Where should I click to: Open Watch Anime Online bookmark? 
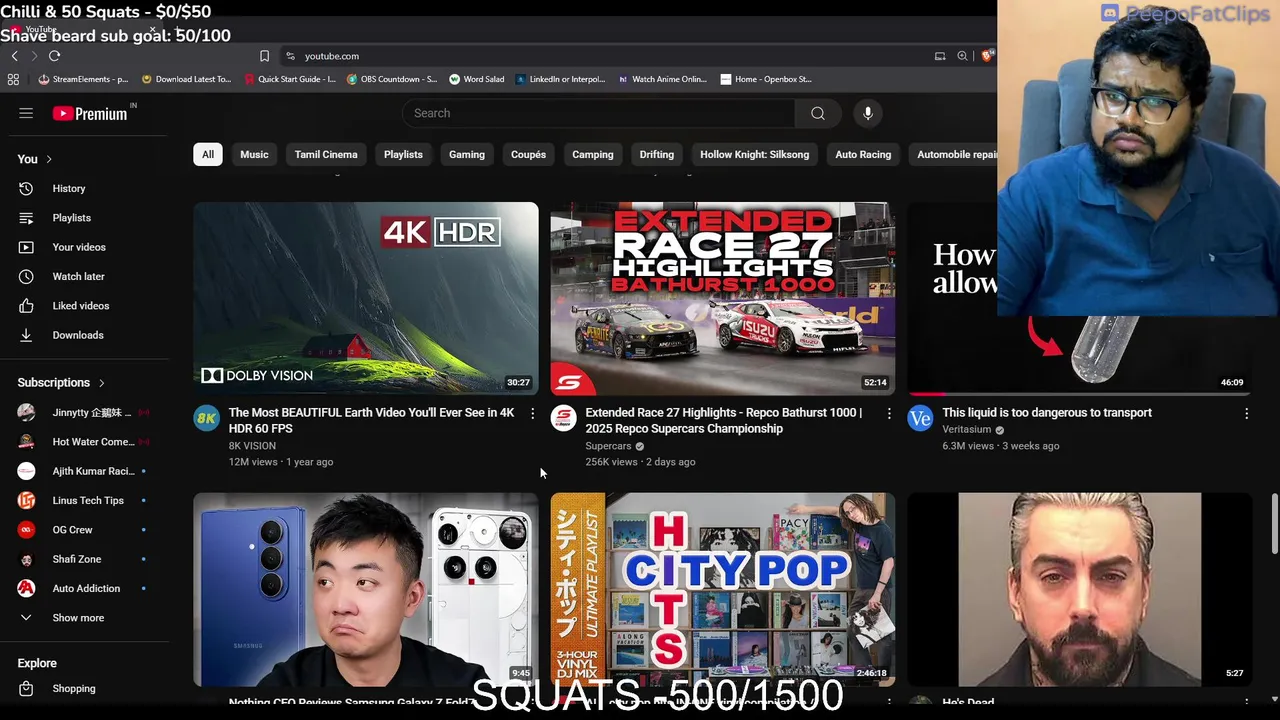(x=662, y=79)
